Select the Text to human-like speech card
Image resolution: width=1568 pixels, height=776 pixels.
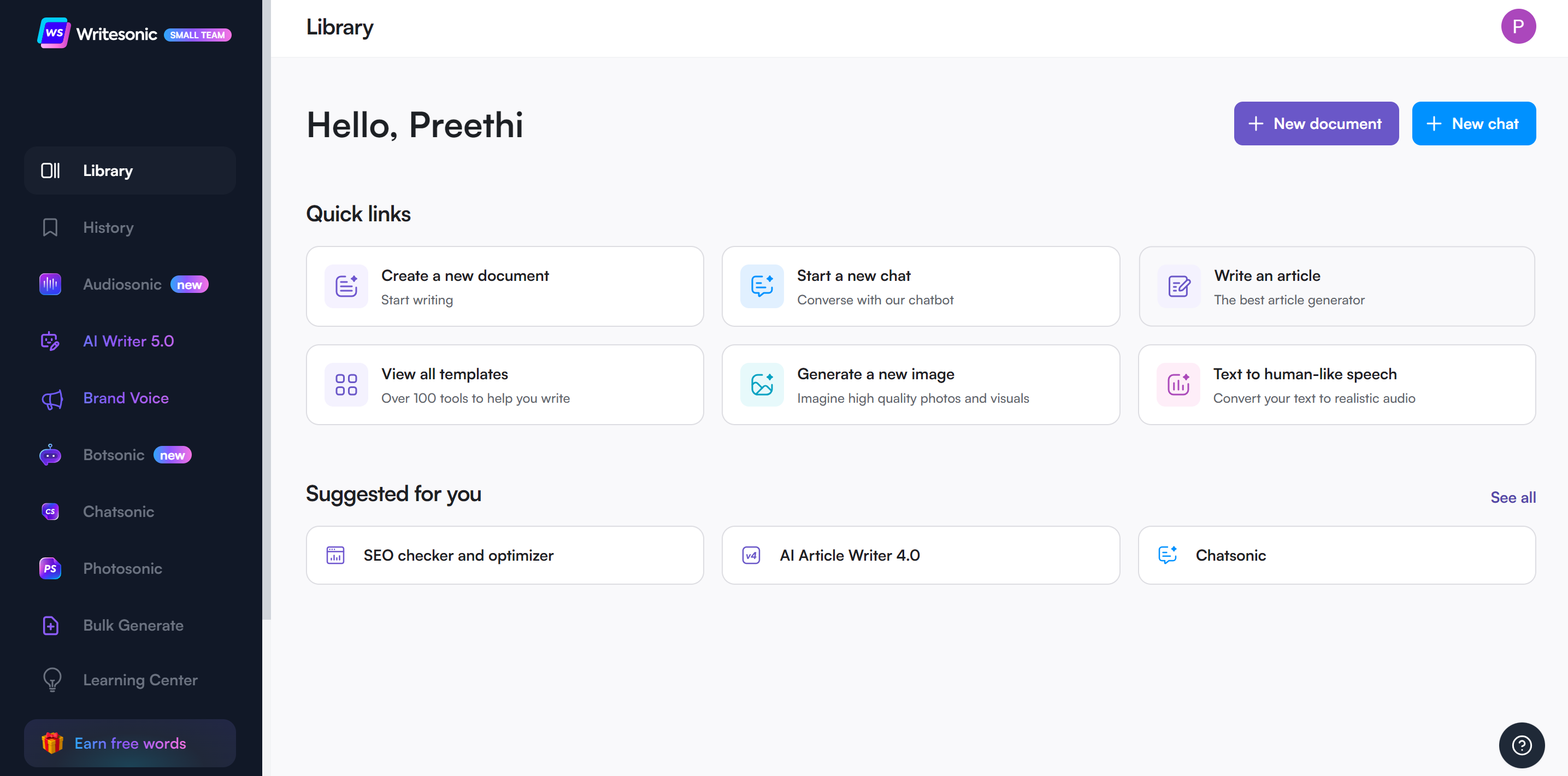click(x=1336, y=385)
